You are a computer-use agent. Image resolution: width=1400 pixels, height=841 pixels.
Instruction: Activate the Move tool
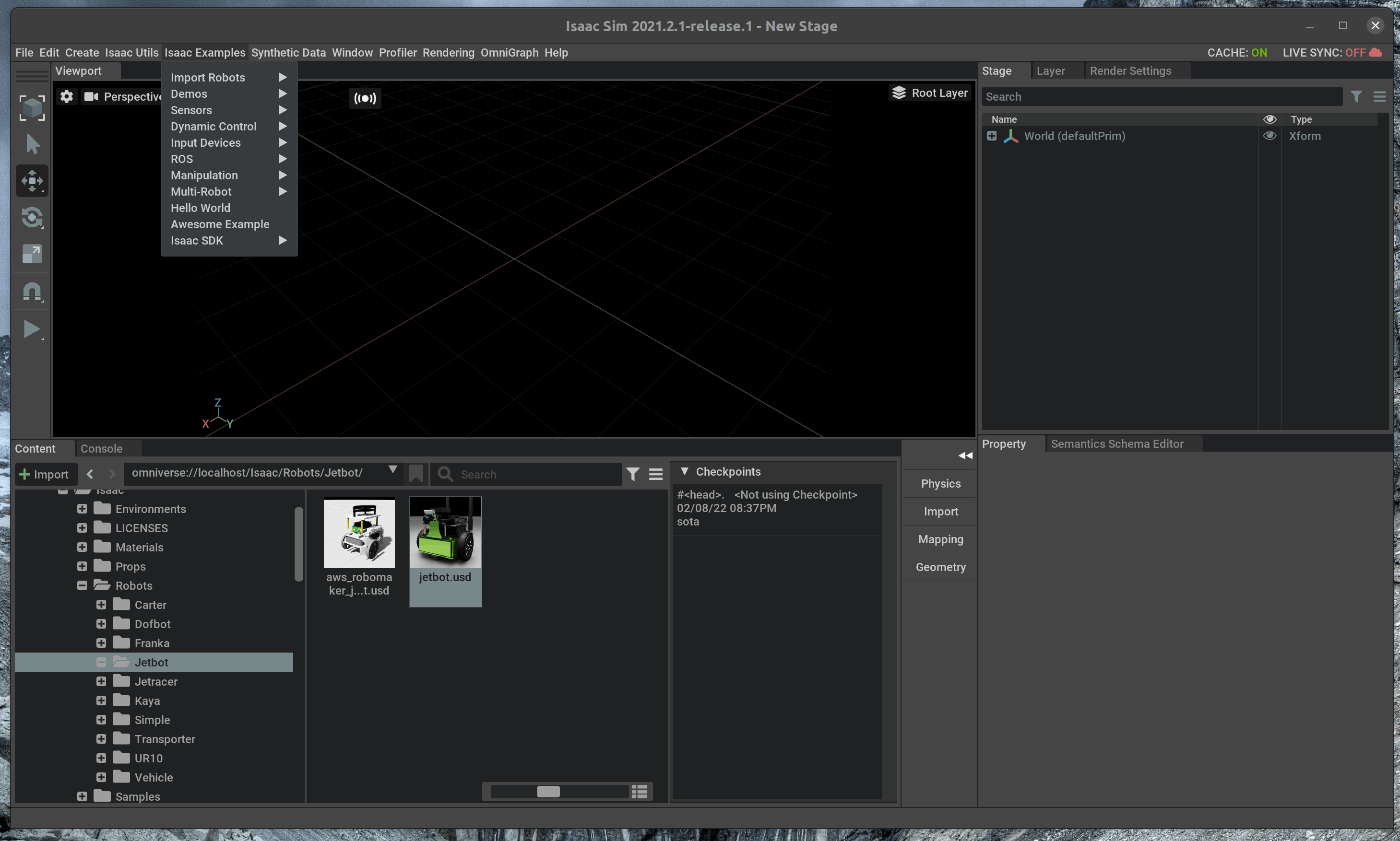pyautogui.click(x=32, y=181)
